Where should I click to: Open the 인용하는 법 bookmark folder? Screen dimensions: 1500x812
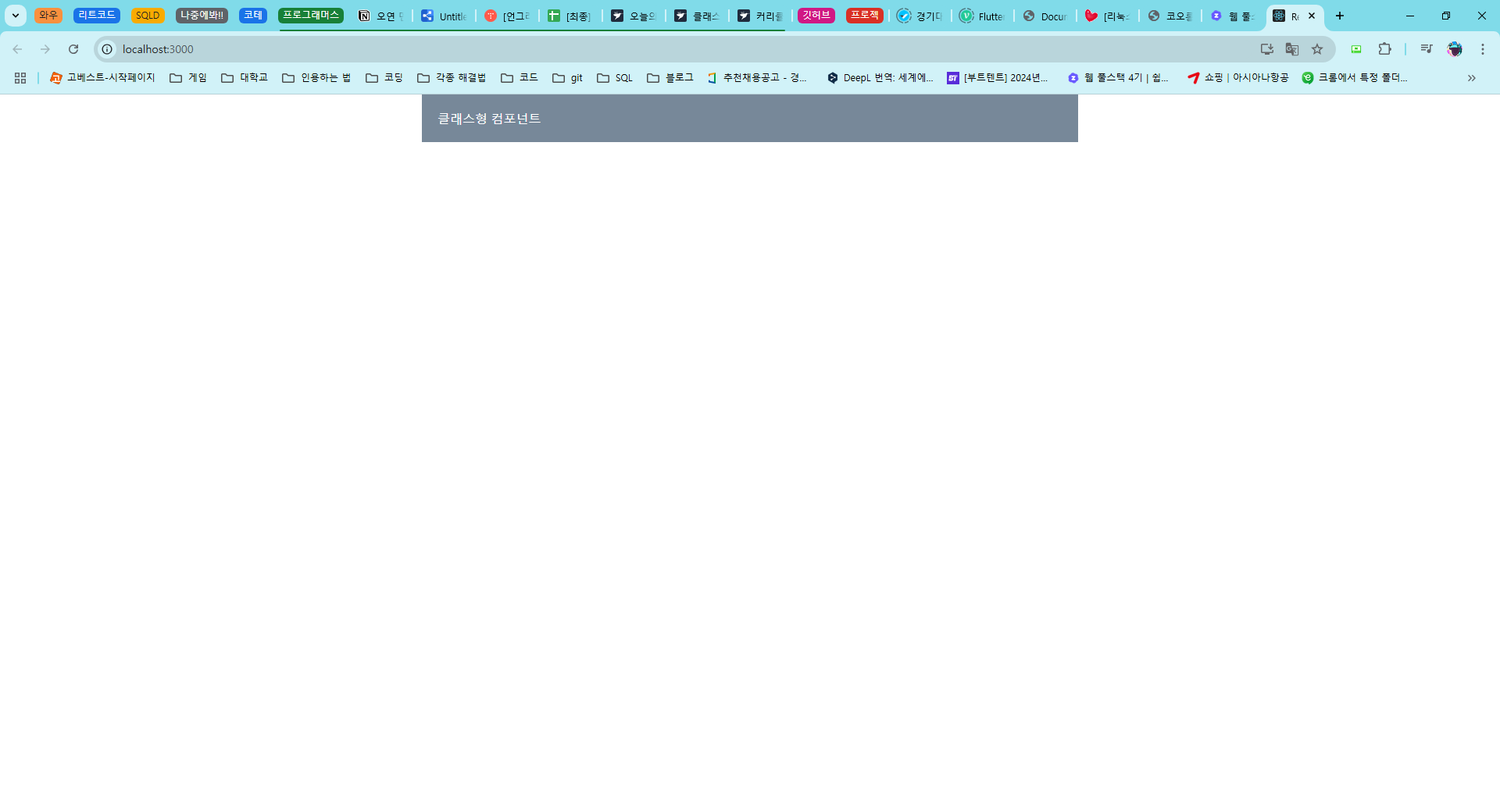tap(316, 78)
